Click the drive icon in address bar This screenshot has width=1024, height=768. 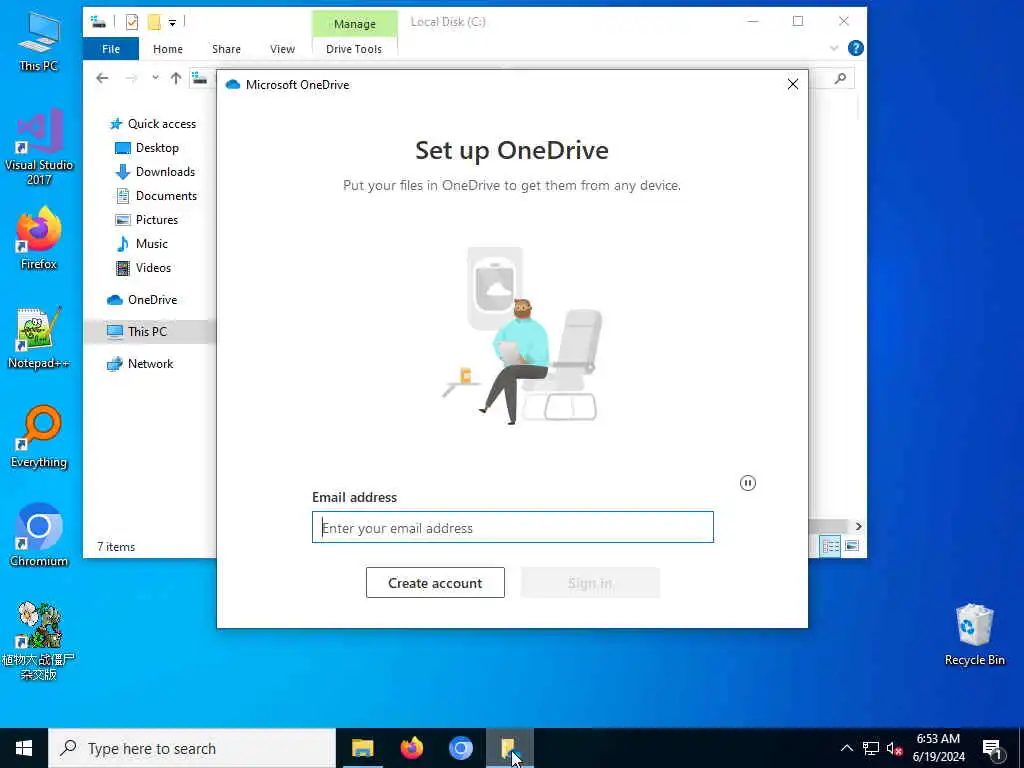(x=200, y=78)
